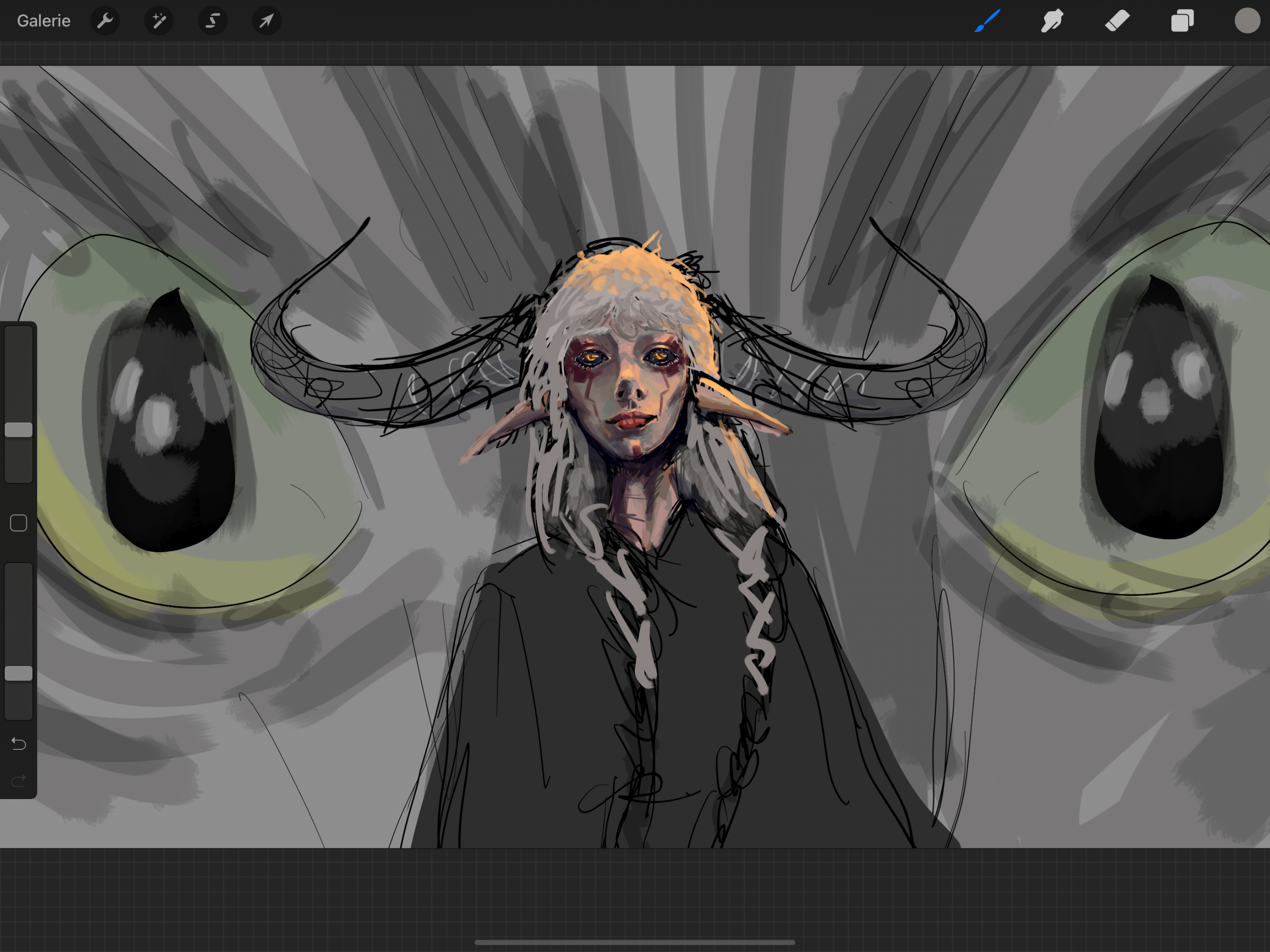Click the brush opacity slider handle
This screenshot has width=1270, height=952.
point(18,674)
